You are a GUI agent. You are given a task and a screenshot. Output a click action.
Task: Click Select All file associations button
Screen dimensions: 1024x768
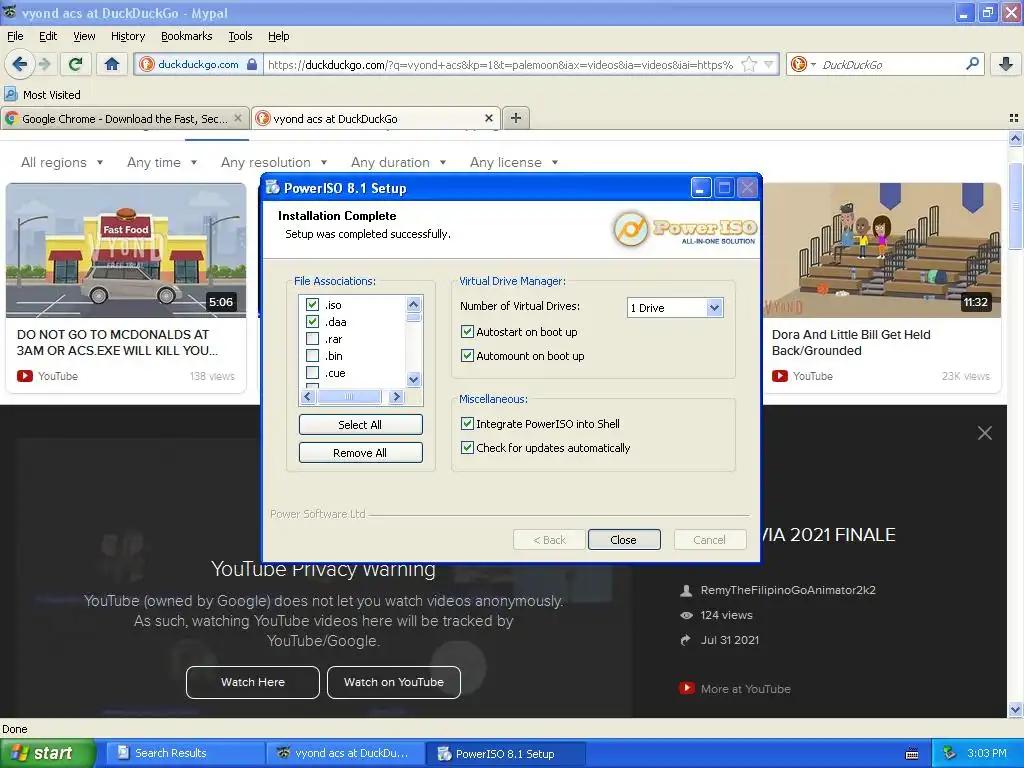tap(360, 424)
